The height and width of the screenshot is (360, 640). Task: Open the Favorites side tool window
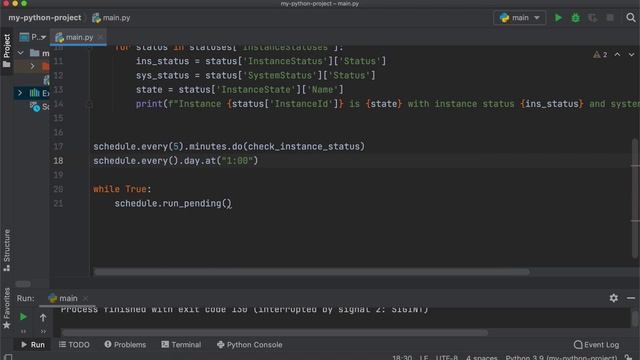[7, 308]
